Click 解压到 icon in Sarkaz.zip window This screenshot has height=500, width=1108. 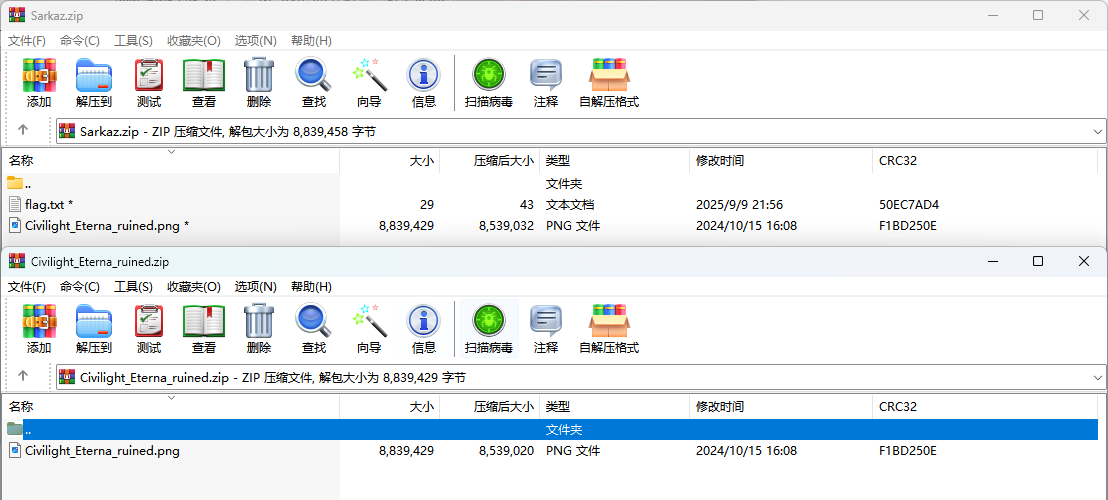click(94, 83)
